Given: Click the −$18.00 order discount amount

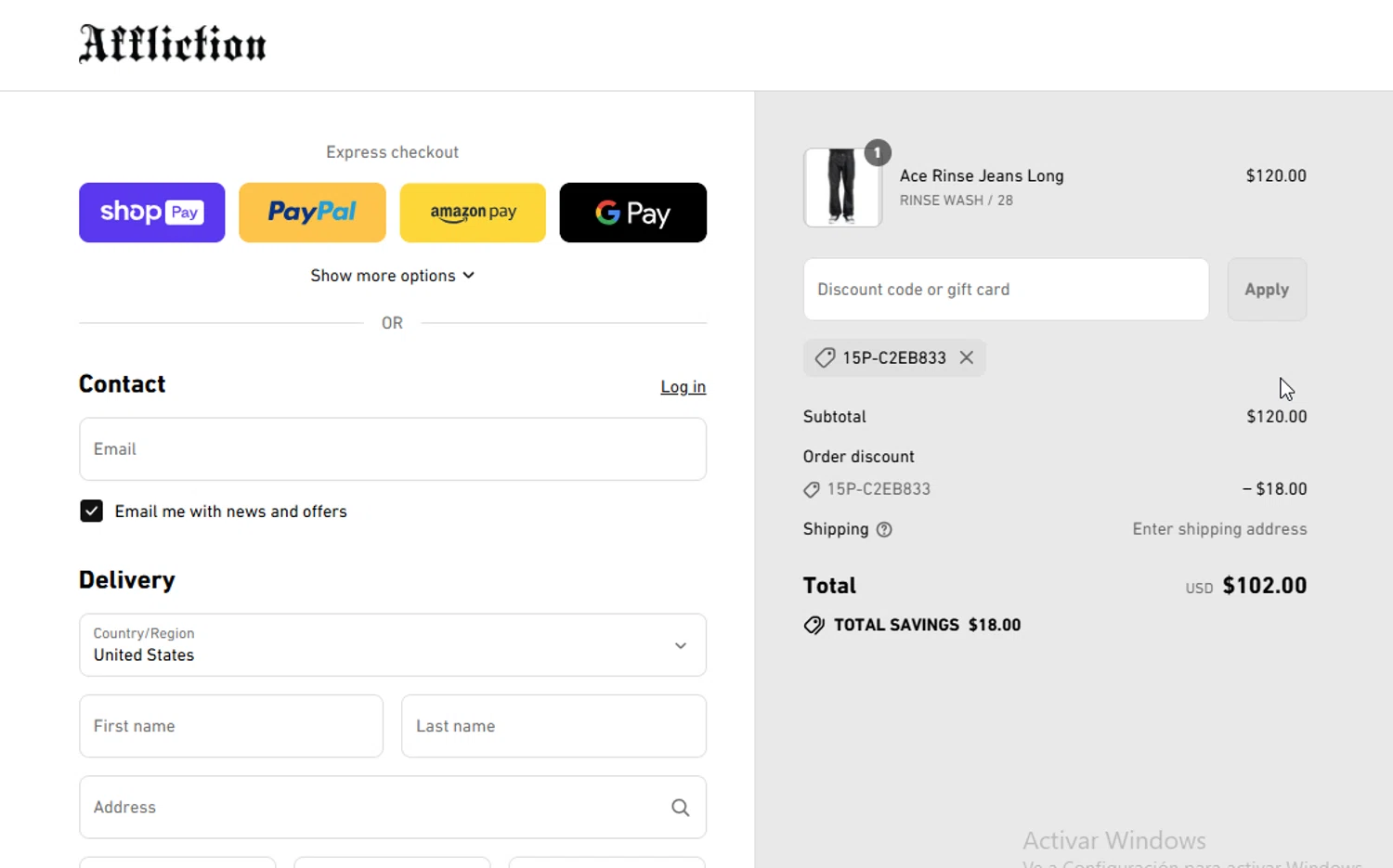Looking at the screenshot, I should tap(1275, 489).
